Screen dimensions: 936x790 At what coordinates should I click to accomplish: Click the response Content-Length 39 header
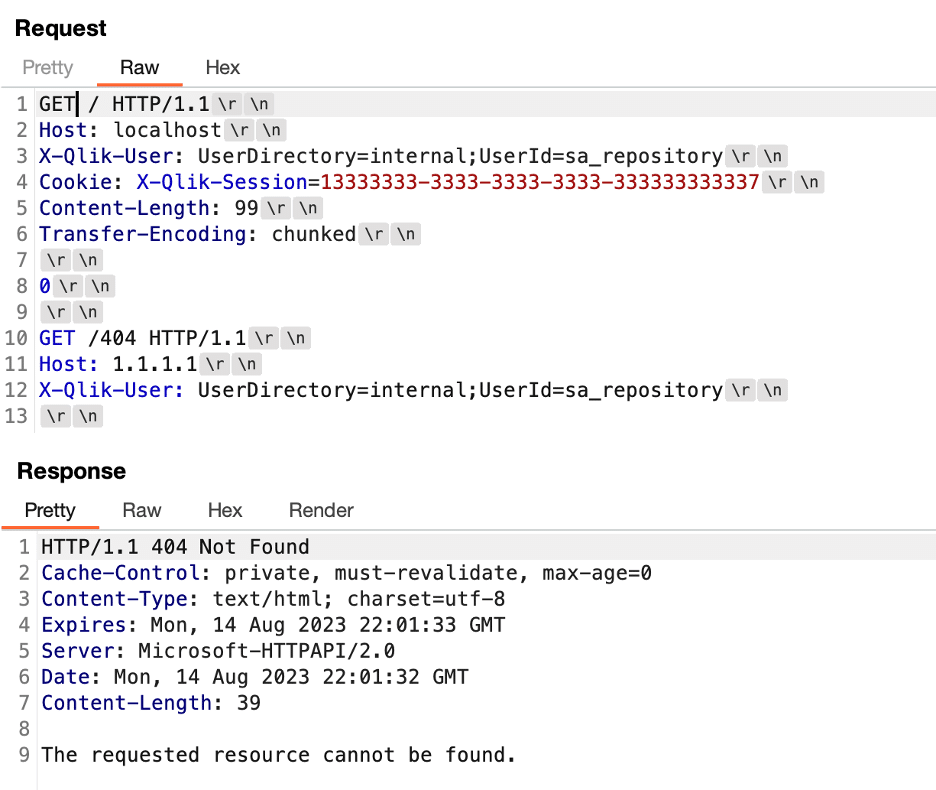click(x=151, y=703)
